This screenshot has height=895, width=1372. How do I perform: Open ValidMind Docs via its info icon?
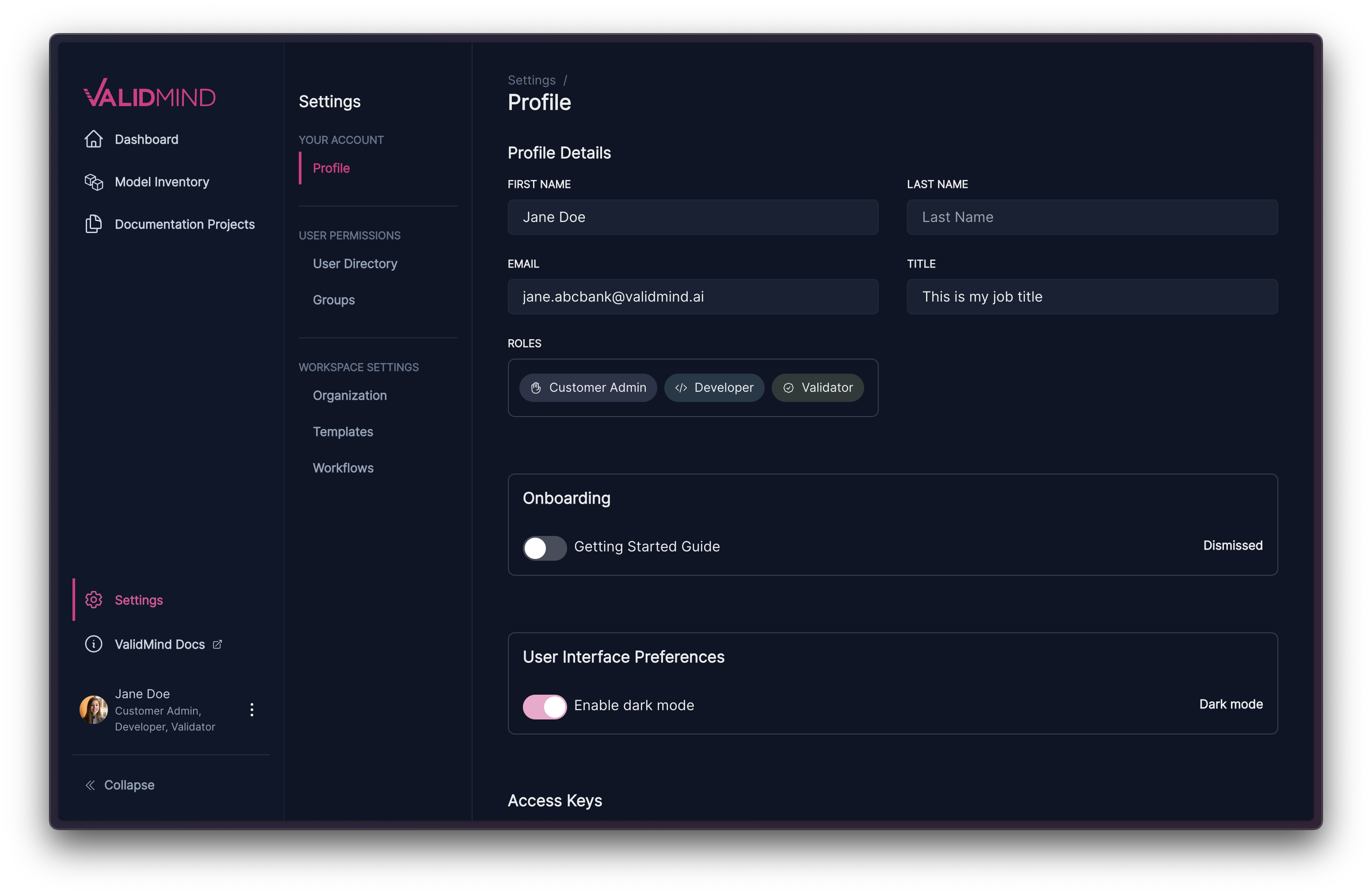click(x=93, y=644)
